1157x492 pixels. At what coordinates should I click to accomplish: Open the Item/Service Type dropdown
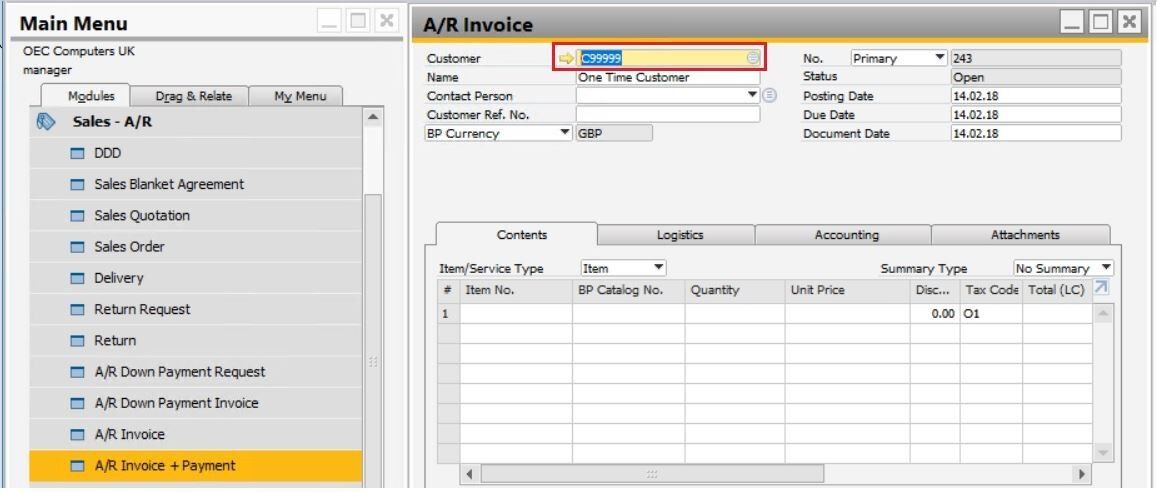point(659,267)
